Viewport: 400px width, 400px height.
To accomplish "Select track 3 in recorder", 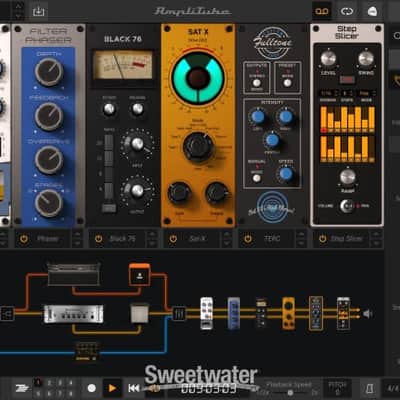I will pyautogui.click(x=60, y=383).
